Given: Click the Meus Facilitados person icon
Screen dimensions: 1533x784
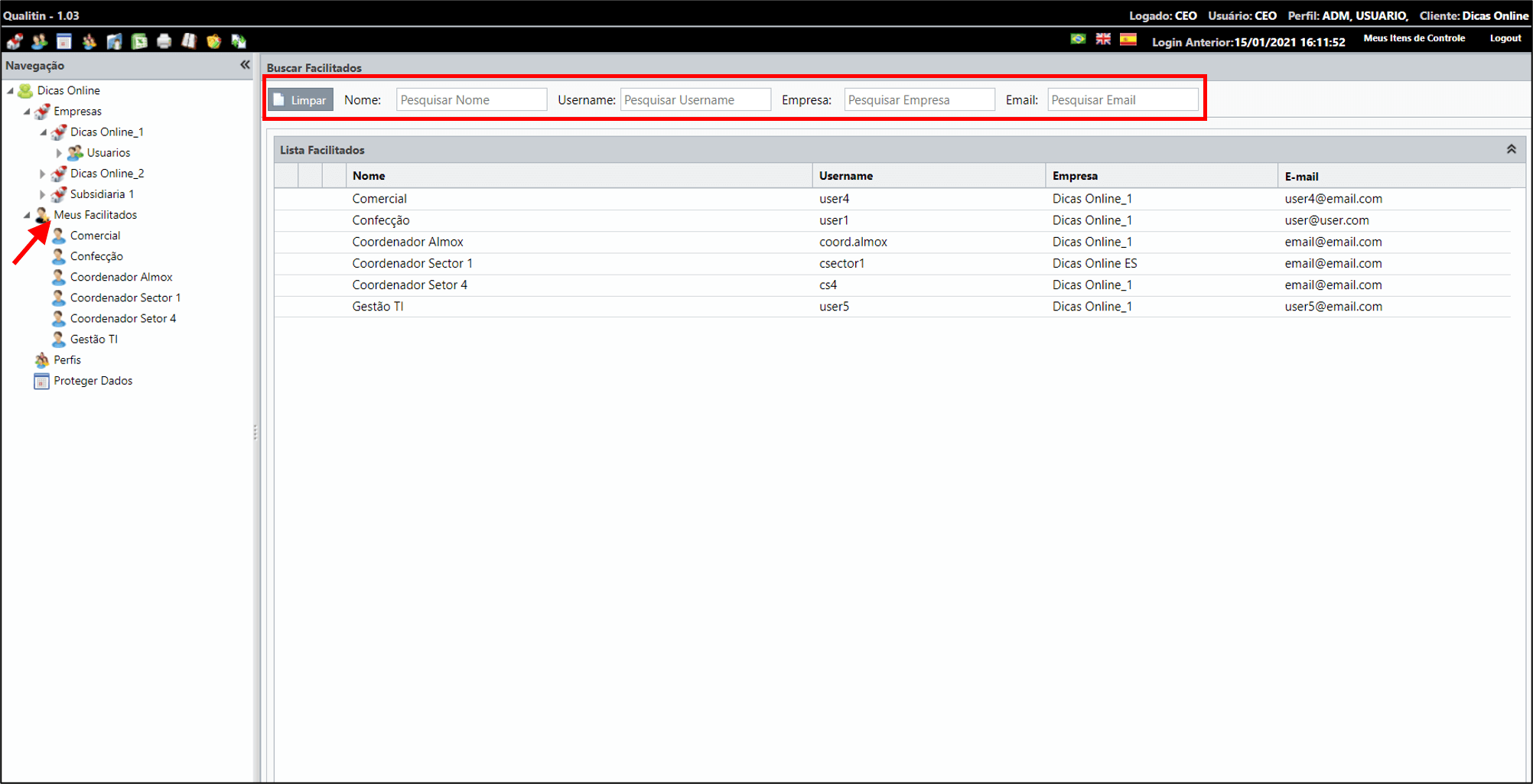Looking at the screenshot, I should [42, 215].
